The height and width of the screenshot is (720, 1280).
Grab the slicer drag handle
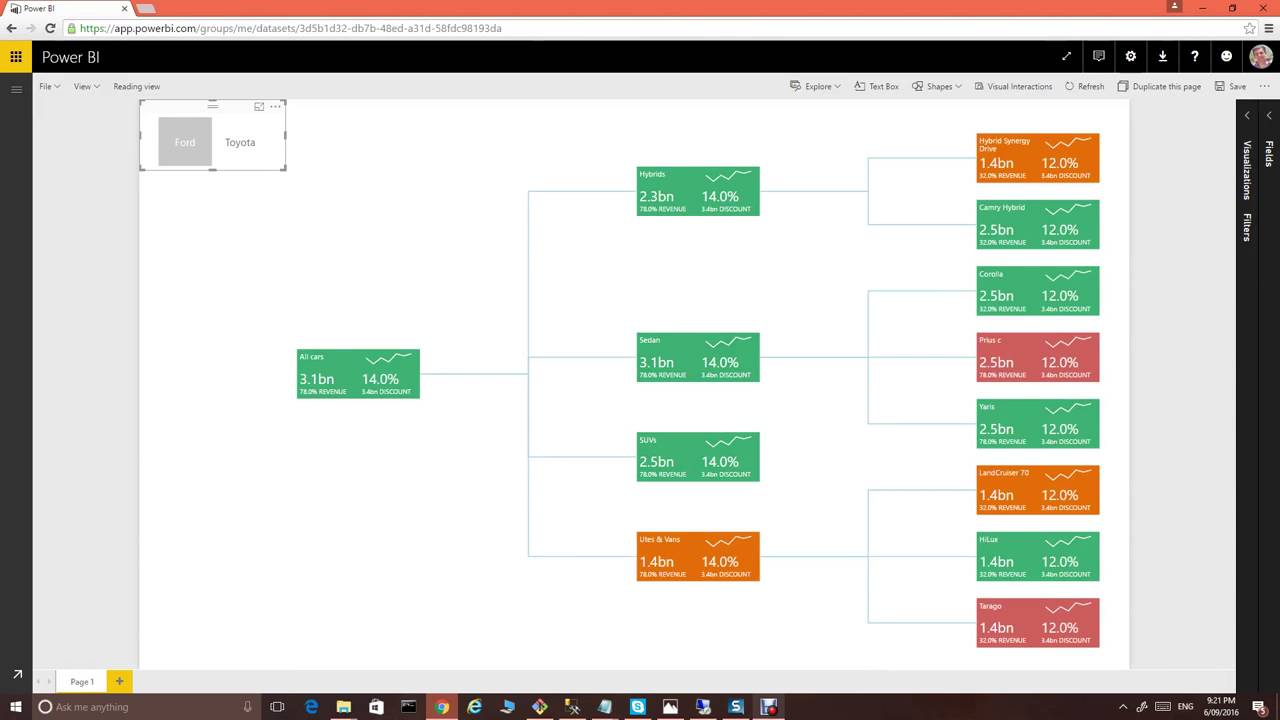(212, 105)
